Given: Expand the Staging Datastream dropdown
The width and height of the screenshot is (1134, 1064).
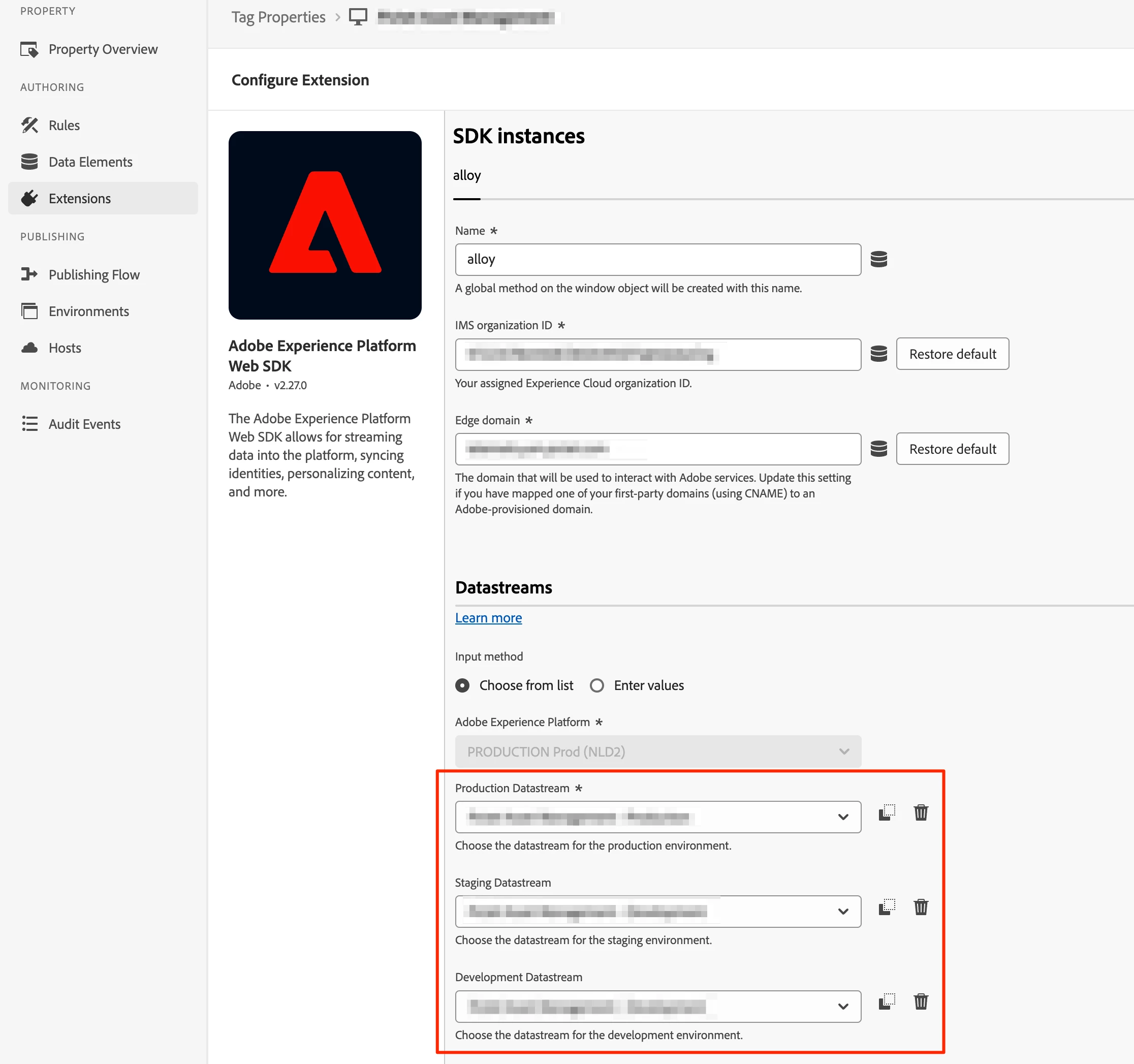Looking at the screenshot, I should coord(842,912).
